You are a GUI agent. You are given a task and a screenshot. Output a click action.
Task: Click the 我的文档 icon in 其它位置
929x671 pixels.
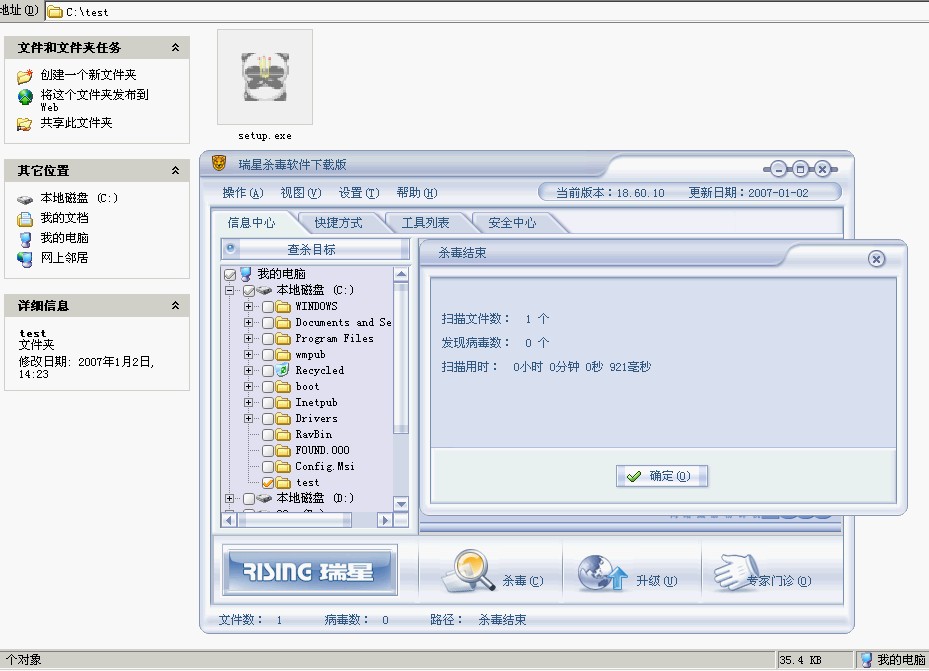pyautogui.click(x=25, y=219)
